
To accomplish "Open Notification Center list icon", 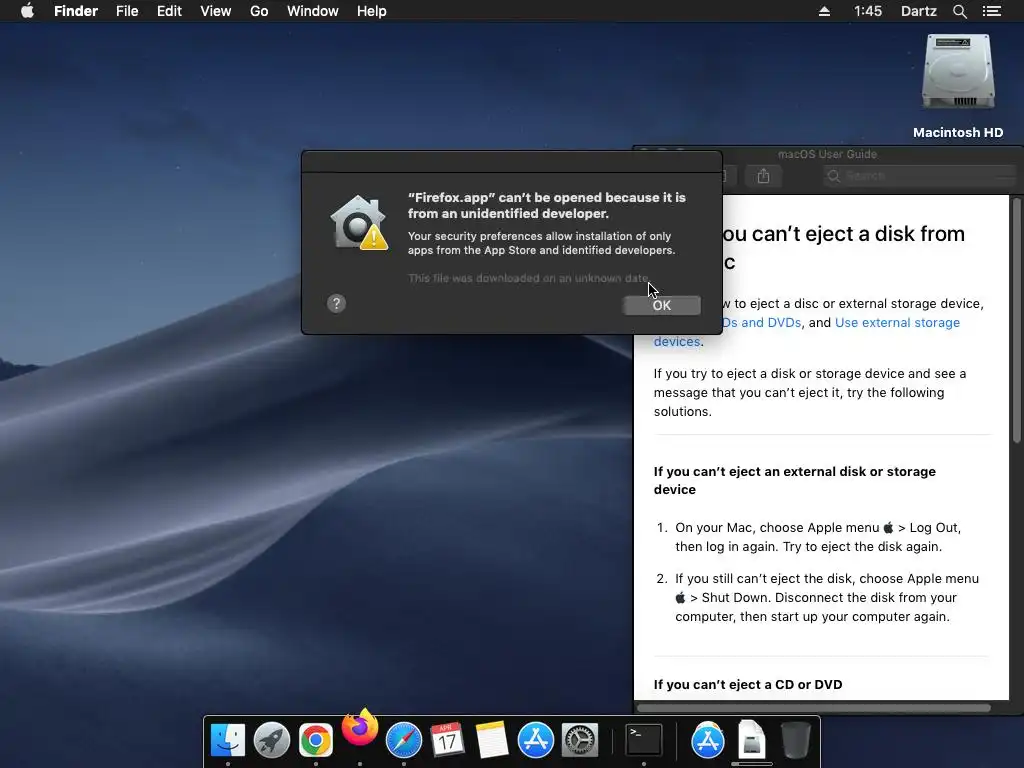I will 992,11.
